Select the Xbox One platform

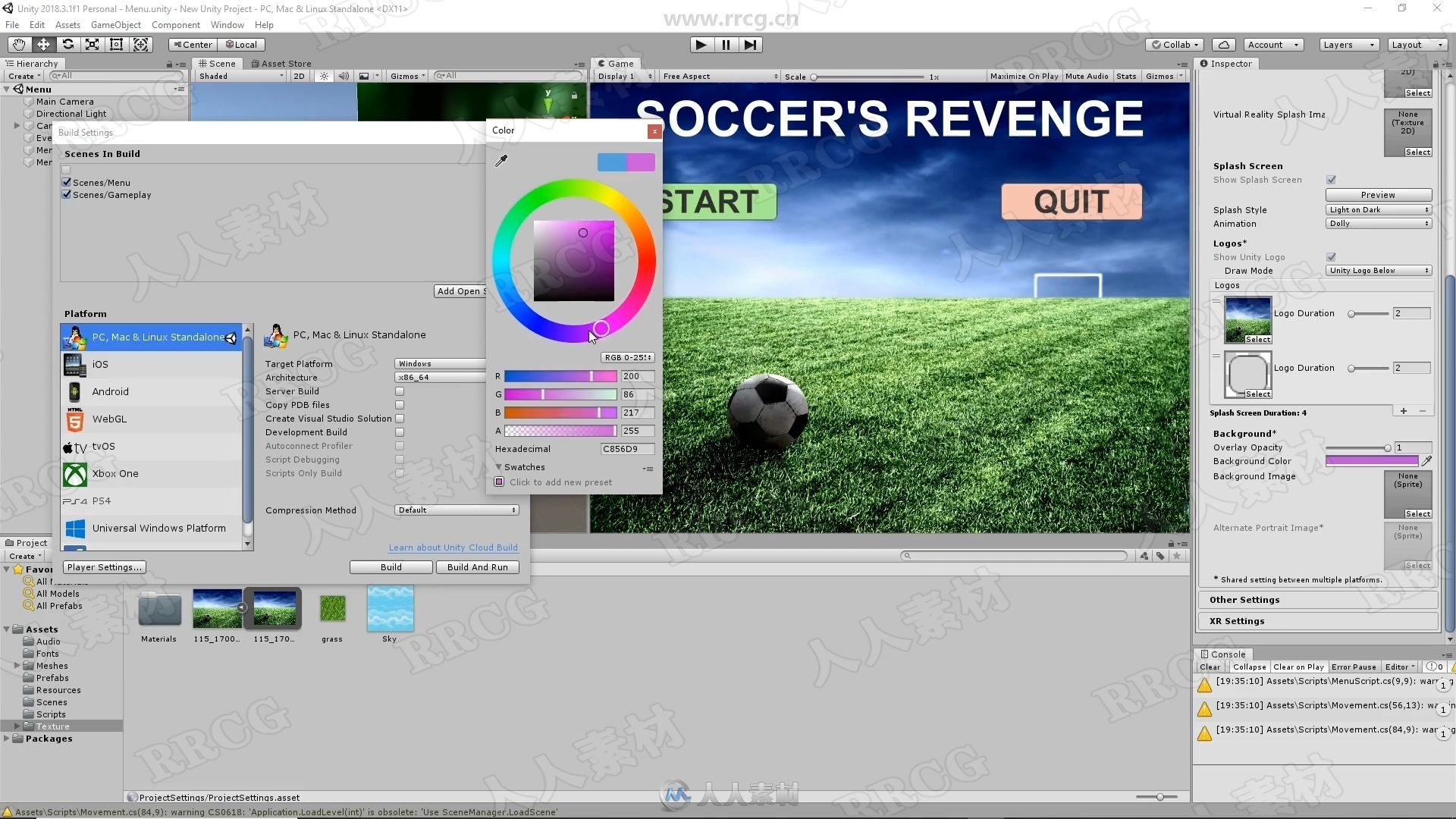(152, 474)
